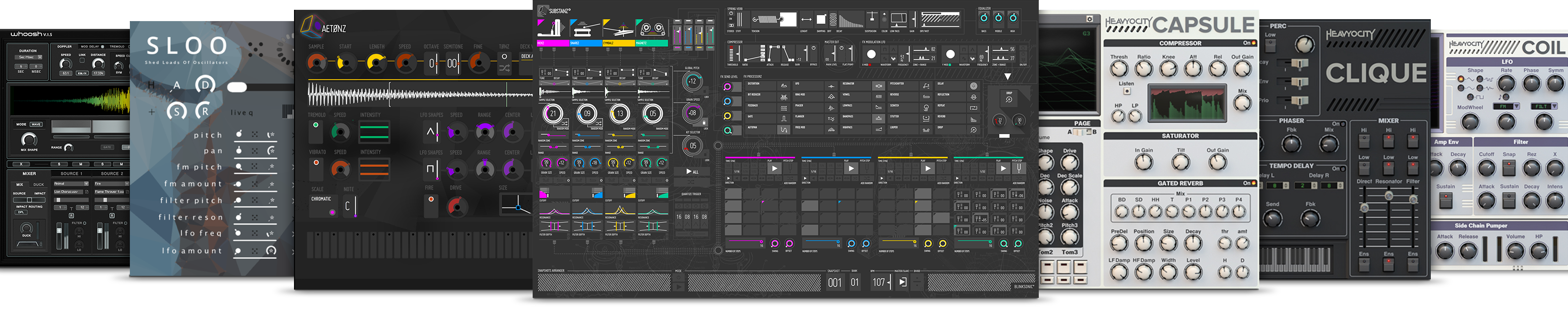The height and width of the screenshot is (319, 1568).
Task: Click the WAVE mode button in Whoosh
Action: 36,124
